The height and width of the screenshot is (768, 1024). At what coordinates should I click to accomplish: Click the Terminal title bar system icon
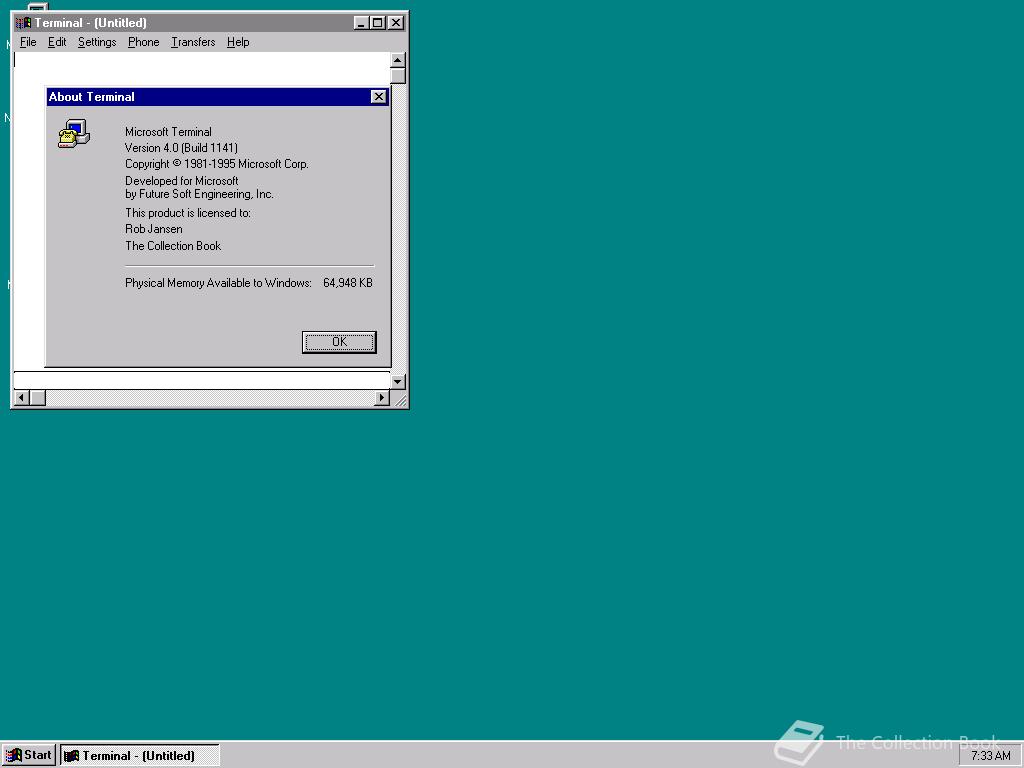(x=24, y=23)
